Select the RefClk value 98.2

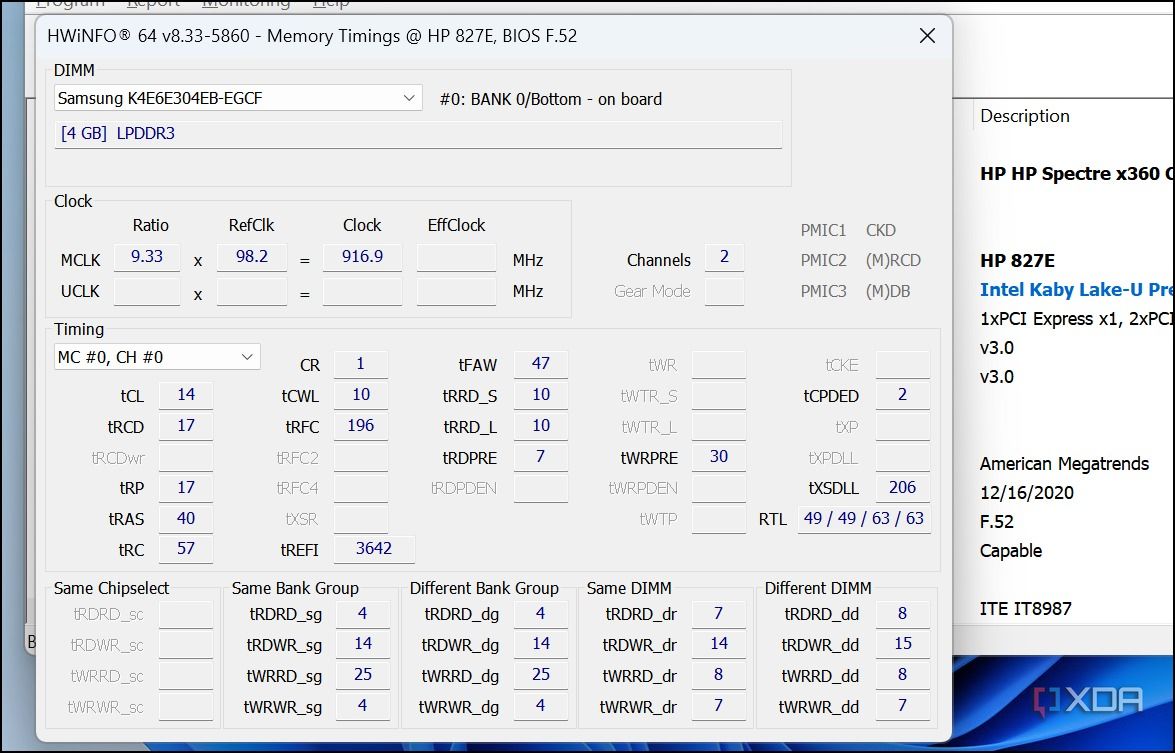coord(252,257)
